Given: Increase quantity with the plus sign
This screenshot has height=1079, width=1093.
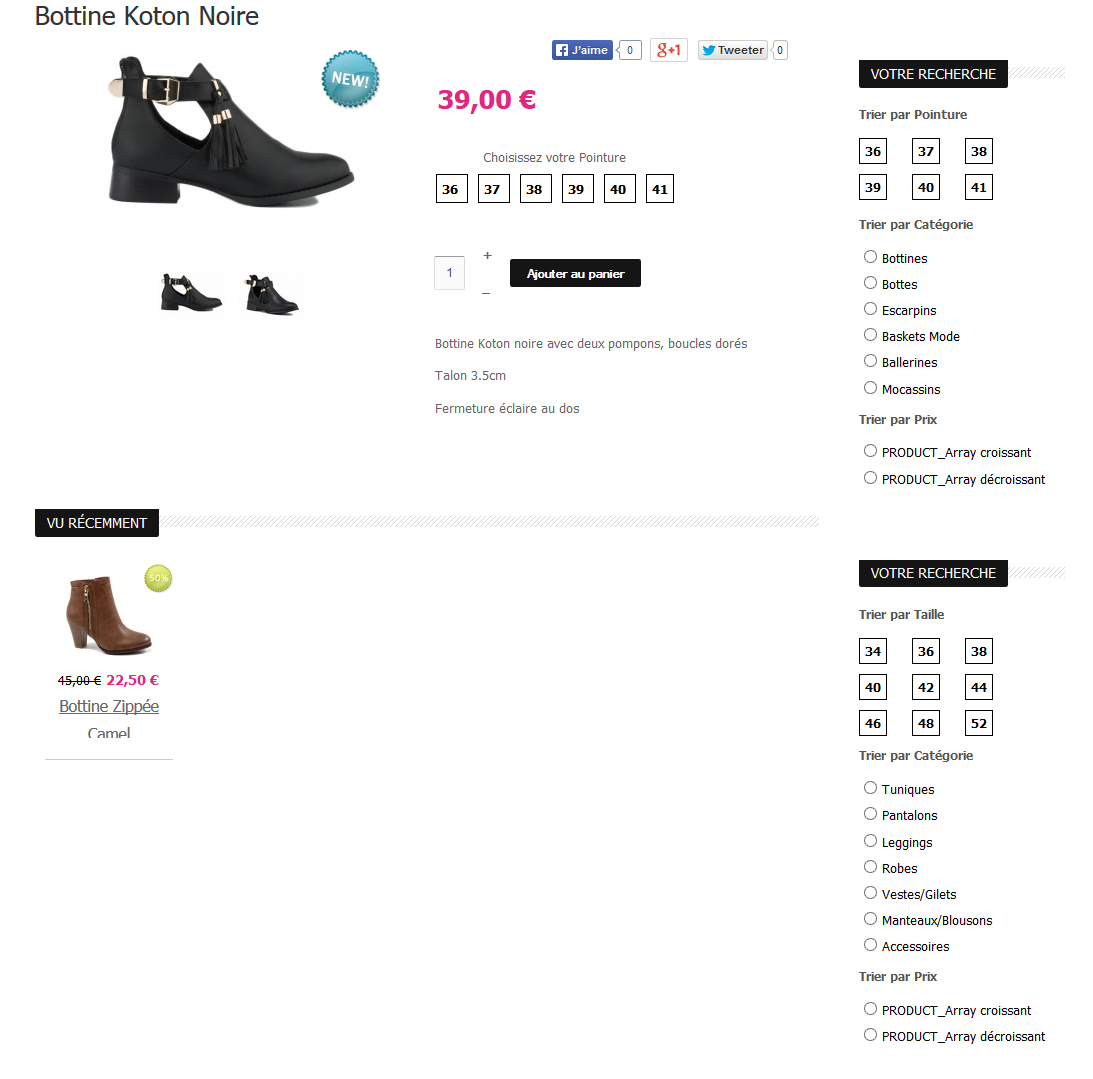Looking at the screenshot, I should [x=487, y=256].
